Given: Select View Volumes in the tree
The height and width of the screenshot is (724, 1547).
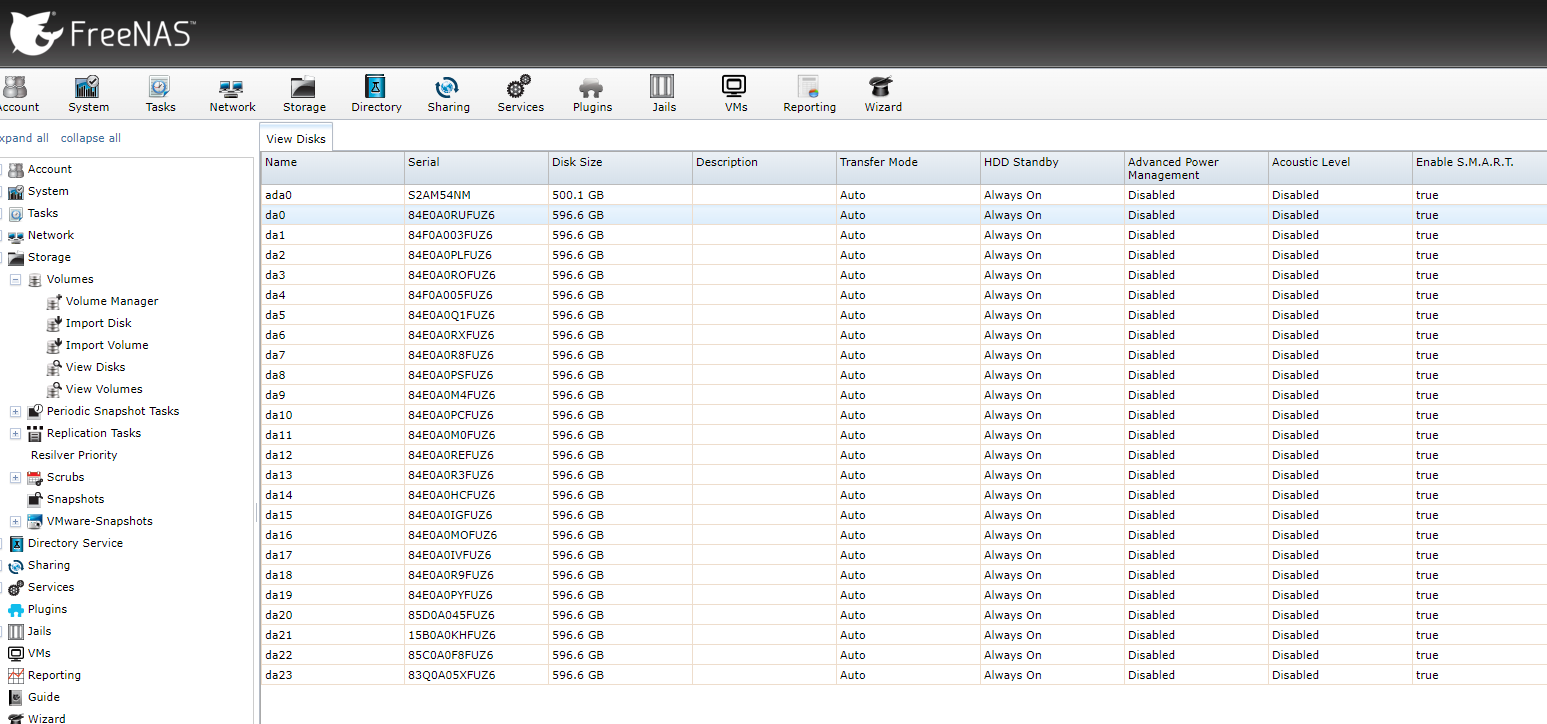Looking at the screenshot, I should 103,389.
